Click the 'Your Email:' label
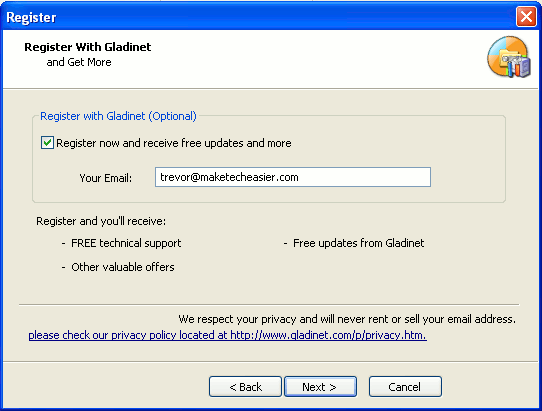Viewport: 542px width, 411px height. pos(105,178)
